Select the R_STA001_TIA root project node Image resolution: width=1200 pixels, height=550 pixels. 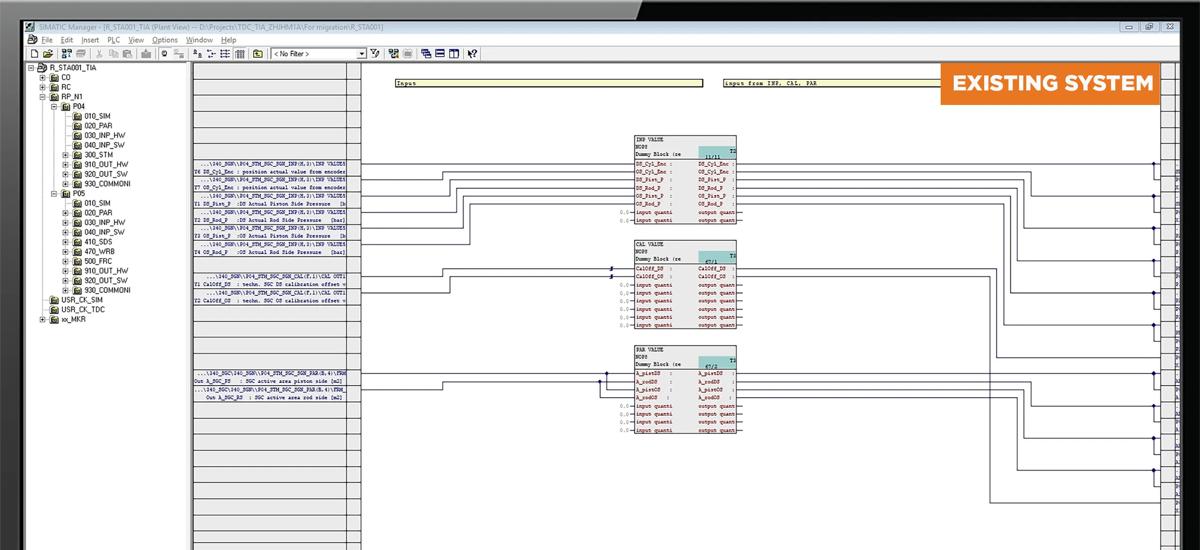(x=66, y=67)
